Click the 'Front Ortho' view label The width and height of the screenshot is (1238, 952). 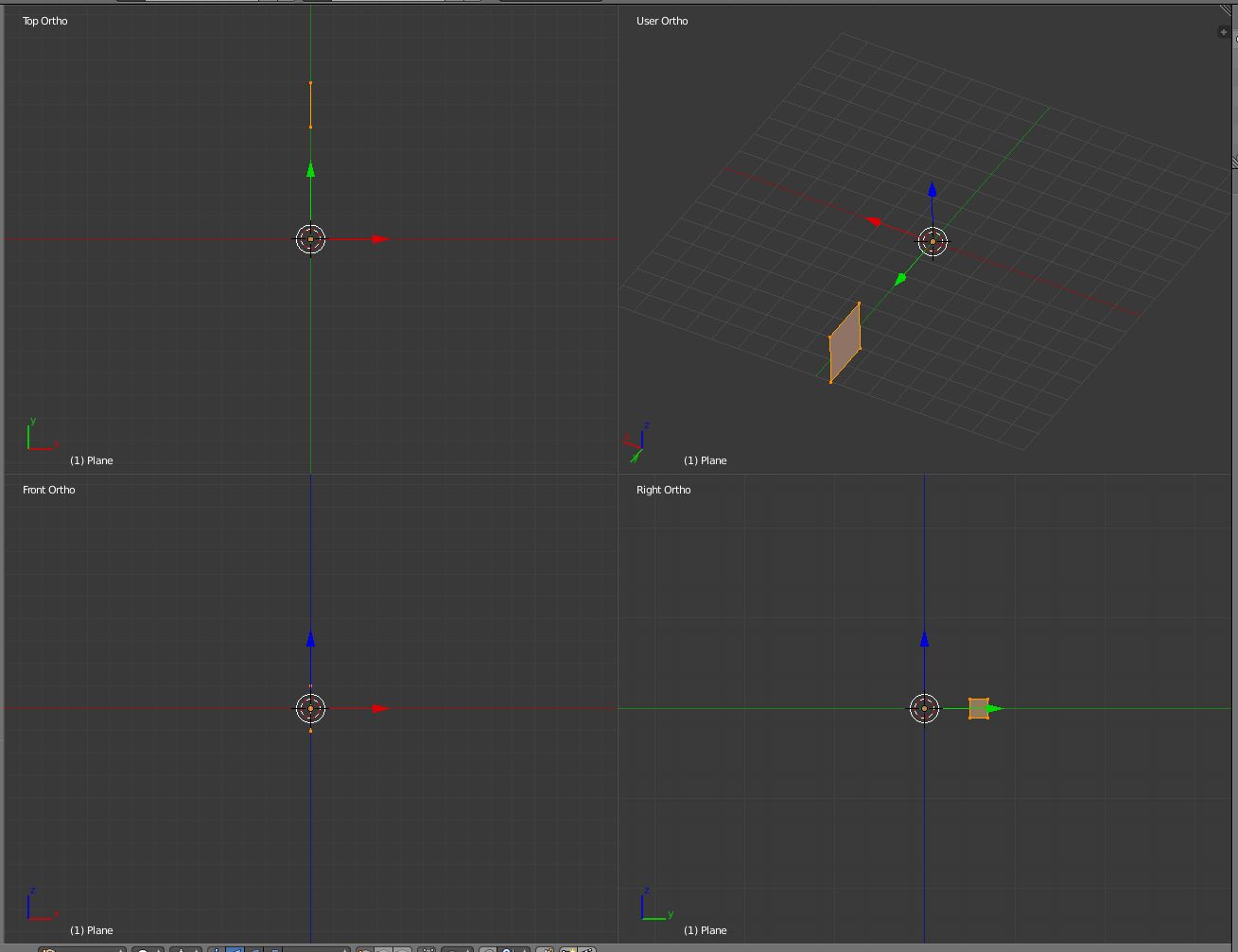pyautogui.click(x=48, y=490)
